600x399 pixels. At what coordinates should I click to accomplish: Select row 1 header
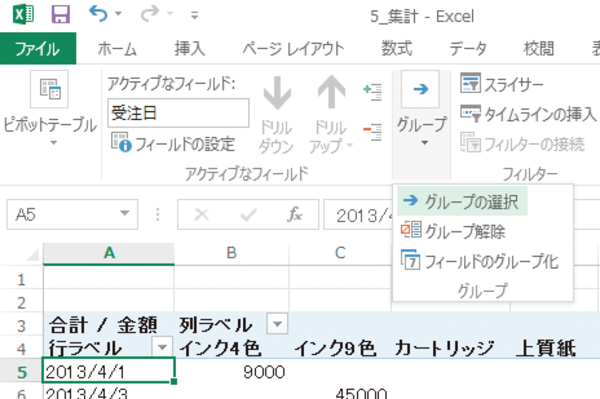(21, 280)
